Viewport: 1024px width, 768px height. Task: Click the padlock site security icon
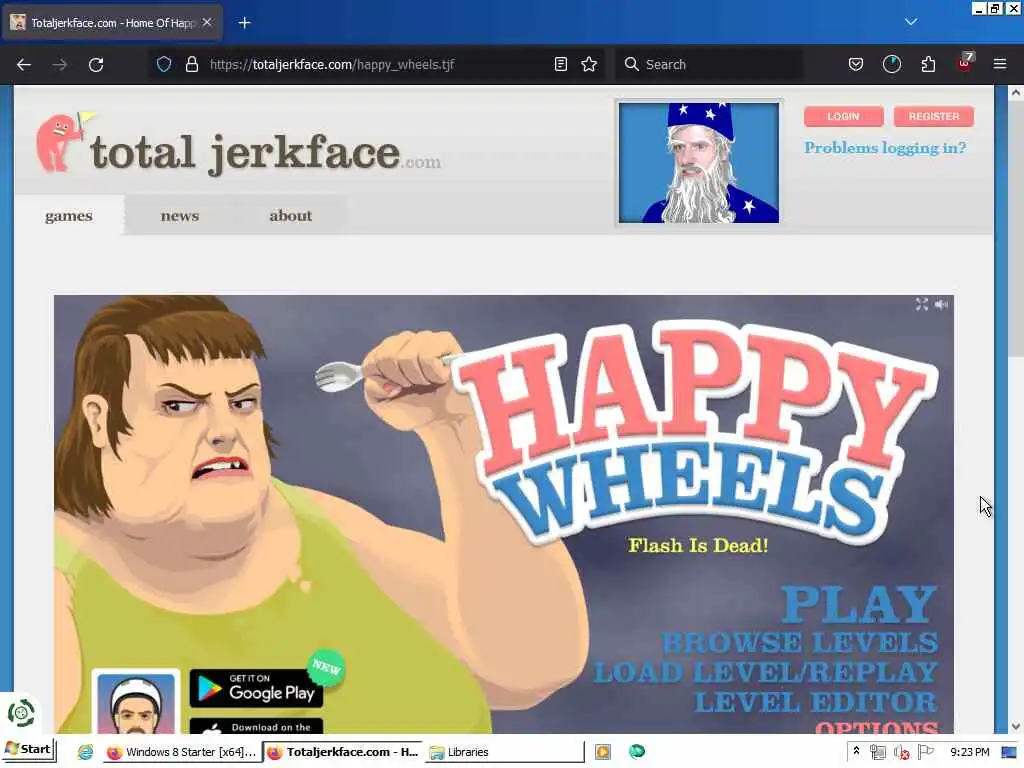191,64
